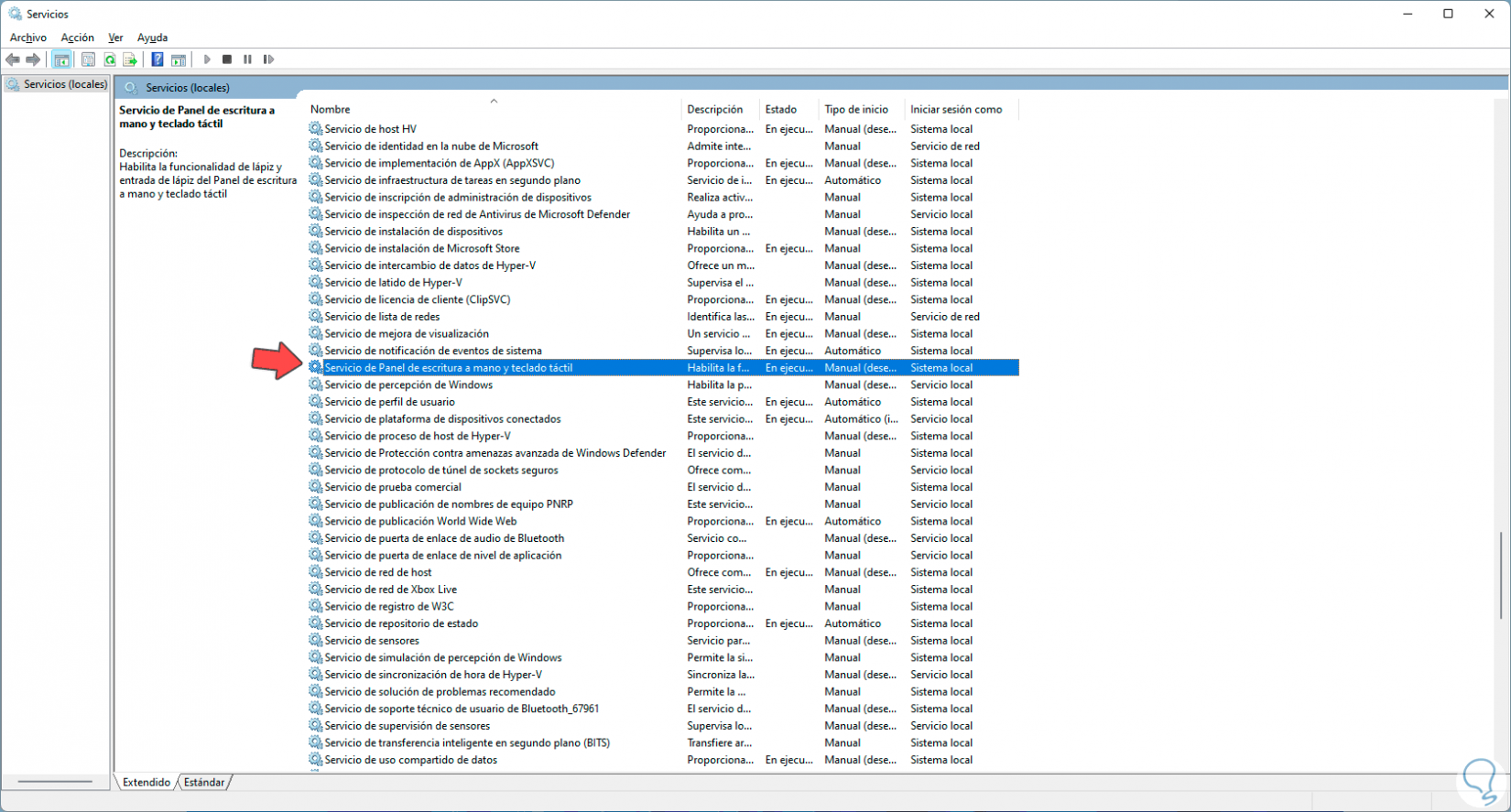Click the horizontal scrollbar under the console tree

coord(55,782)
